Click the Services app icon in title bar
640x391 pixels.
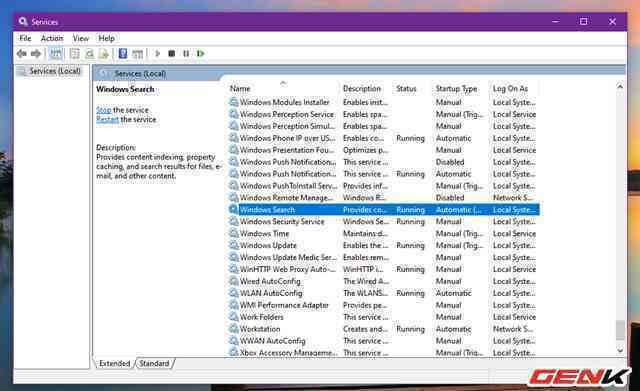click(23, 22)
